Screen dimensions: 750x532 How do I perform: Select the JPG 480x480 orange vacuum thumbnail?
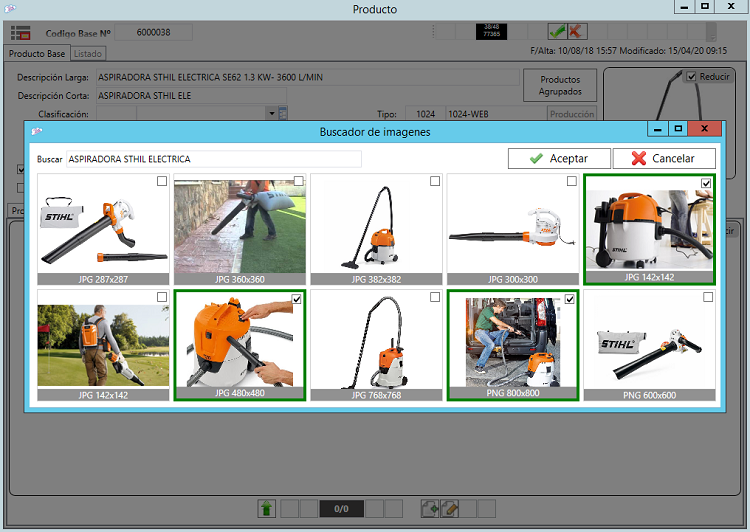[x=240, y=345]
